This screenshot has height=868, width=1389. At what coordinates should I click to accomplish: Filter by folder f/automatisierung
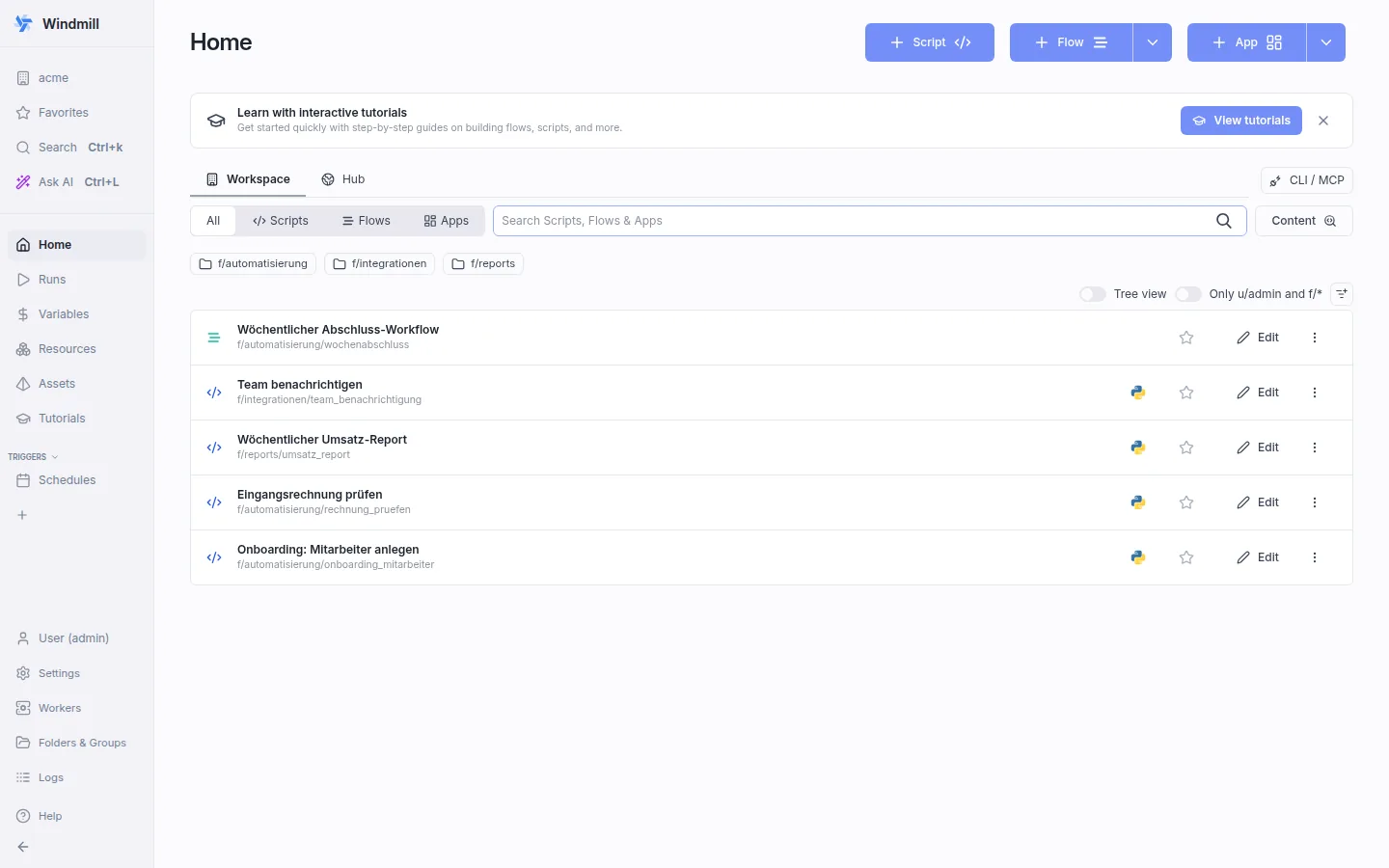[x=254, y=263]
